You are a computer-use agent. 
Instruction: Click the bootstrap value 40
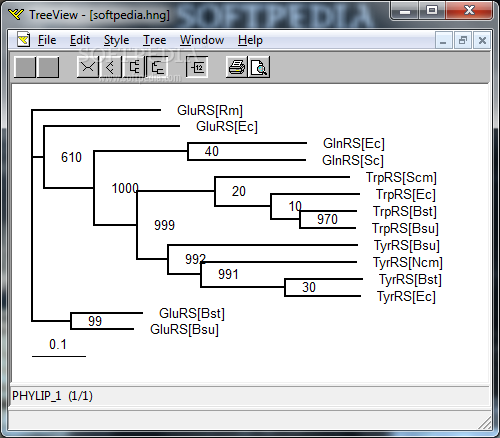212,151
